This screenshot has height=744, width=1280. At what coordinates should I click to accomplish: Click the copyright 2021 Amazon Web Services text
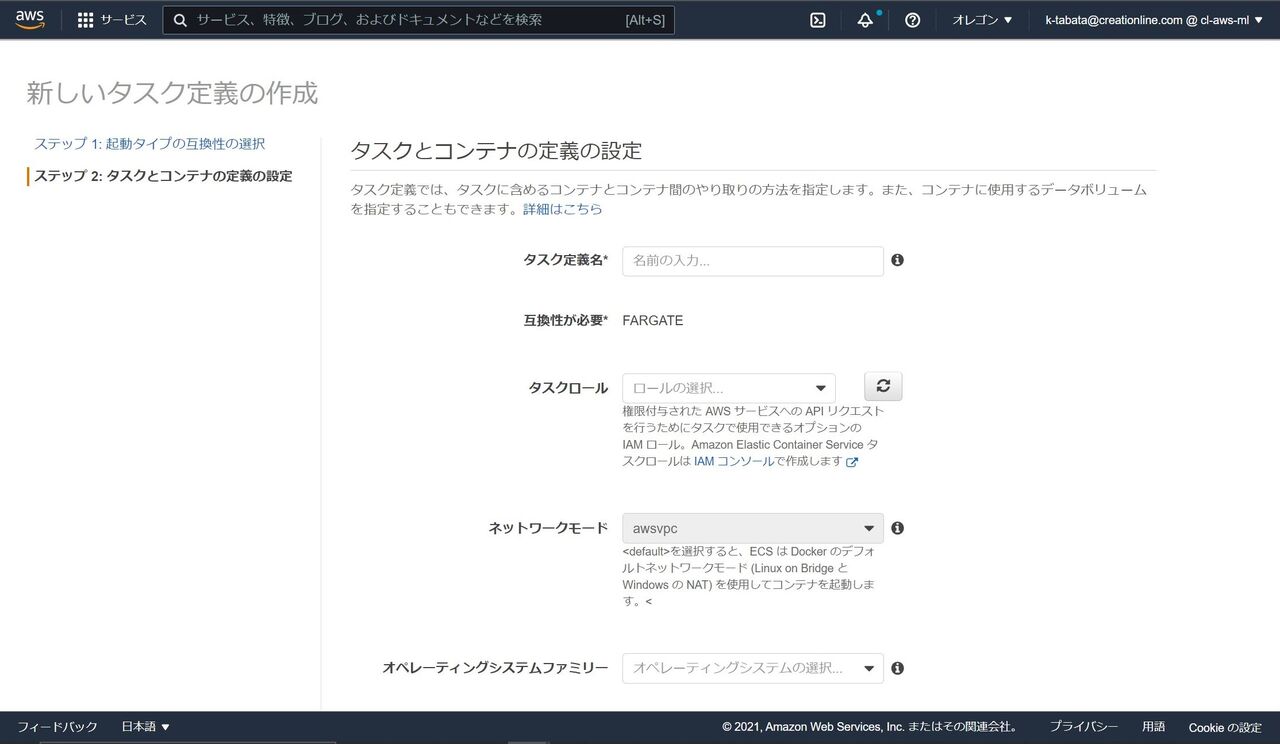tap(871, 727)
